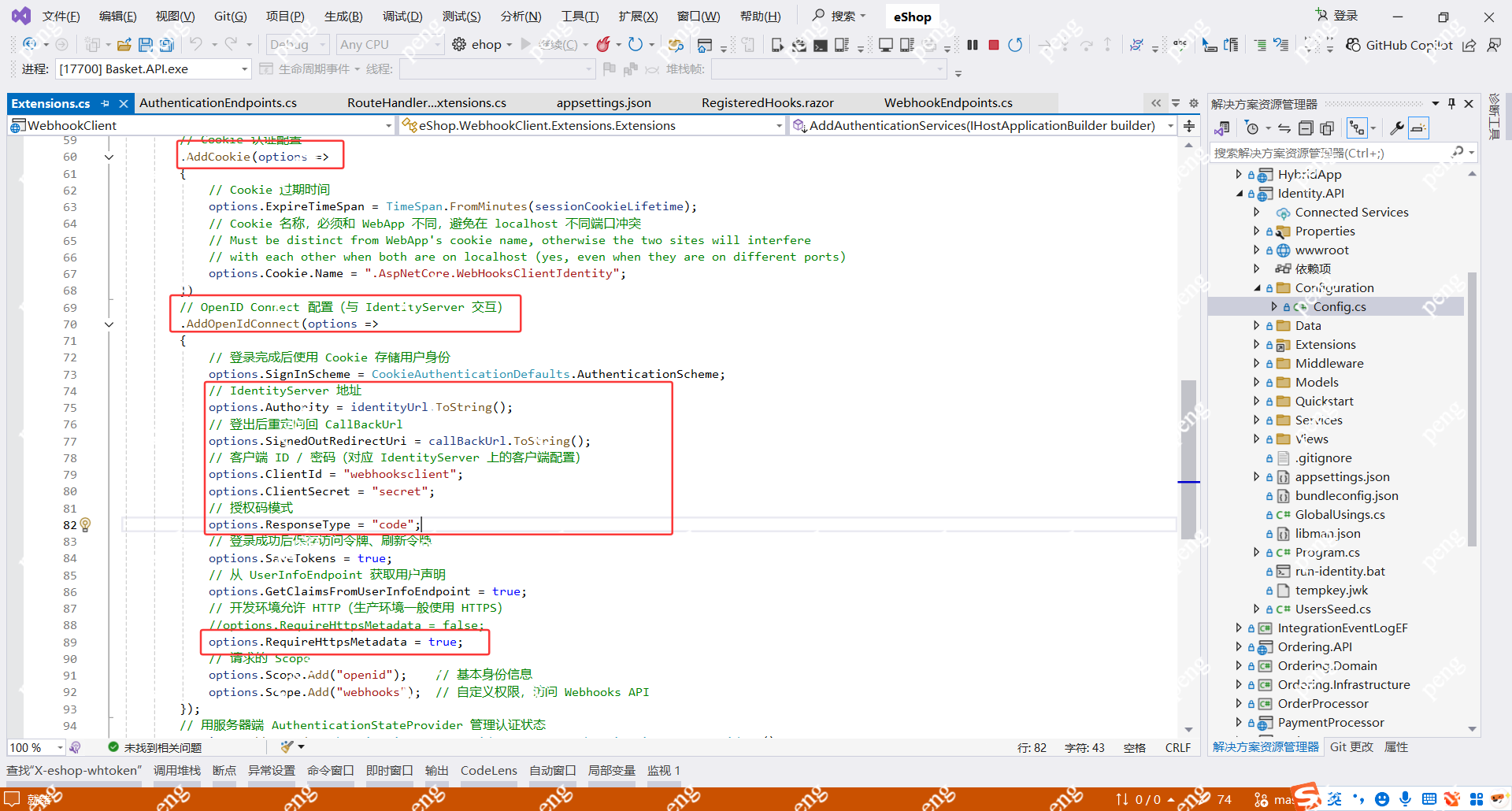Collapse the Identity.API project node
The image size is (1512, 811).
point(1239,193)
